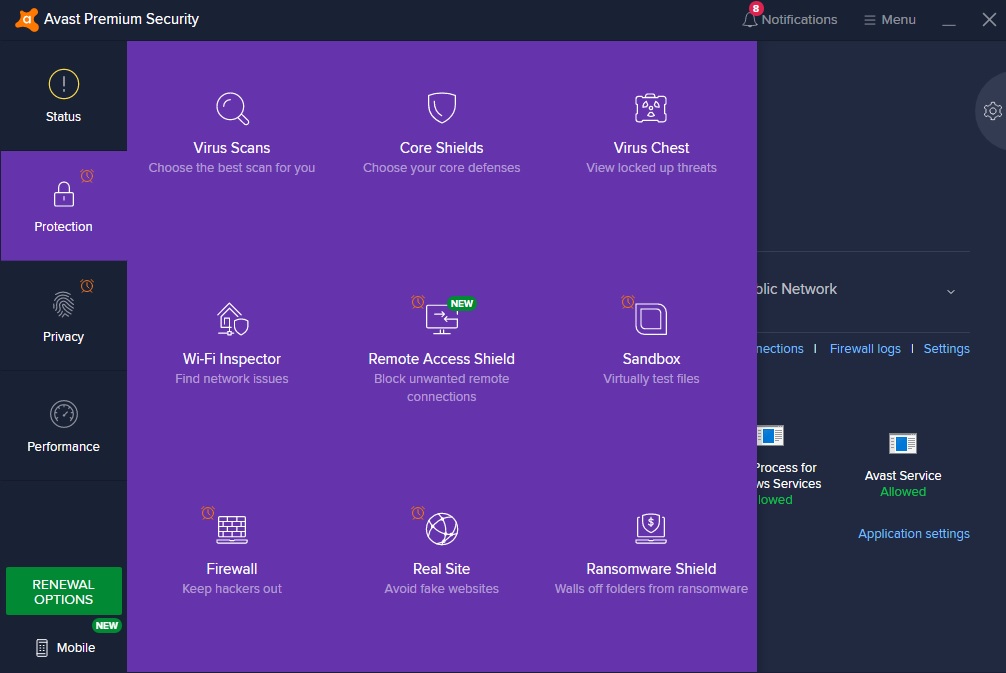1006x673 pixels.
Task: Click the Mobile item in sidebar
Action: pos(65,647)
